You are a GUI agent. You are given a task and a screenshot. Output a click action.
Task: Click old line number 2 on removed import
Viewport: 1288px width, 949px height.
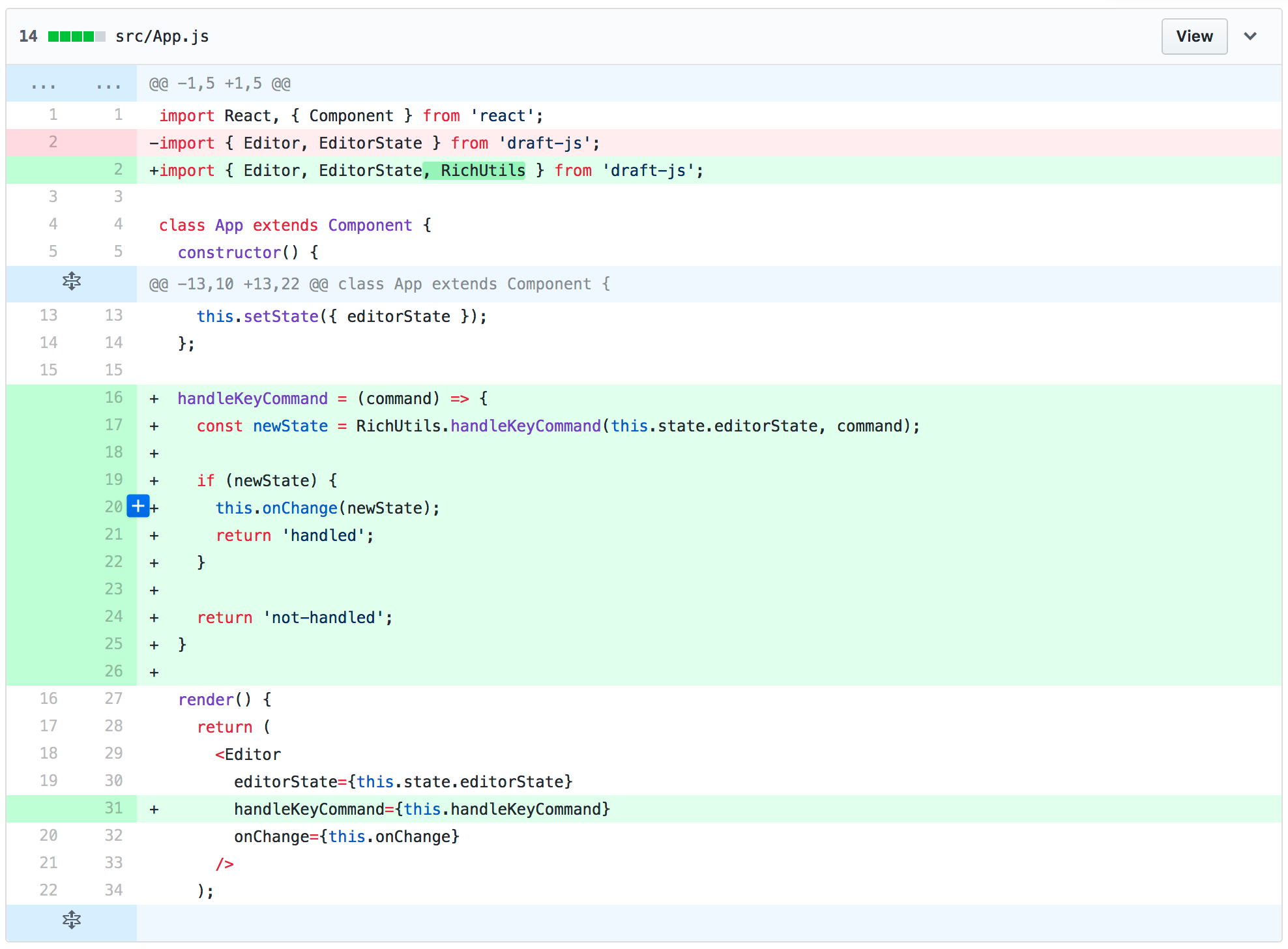[x=52, y=143]
